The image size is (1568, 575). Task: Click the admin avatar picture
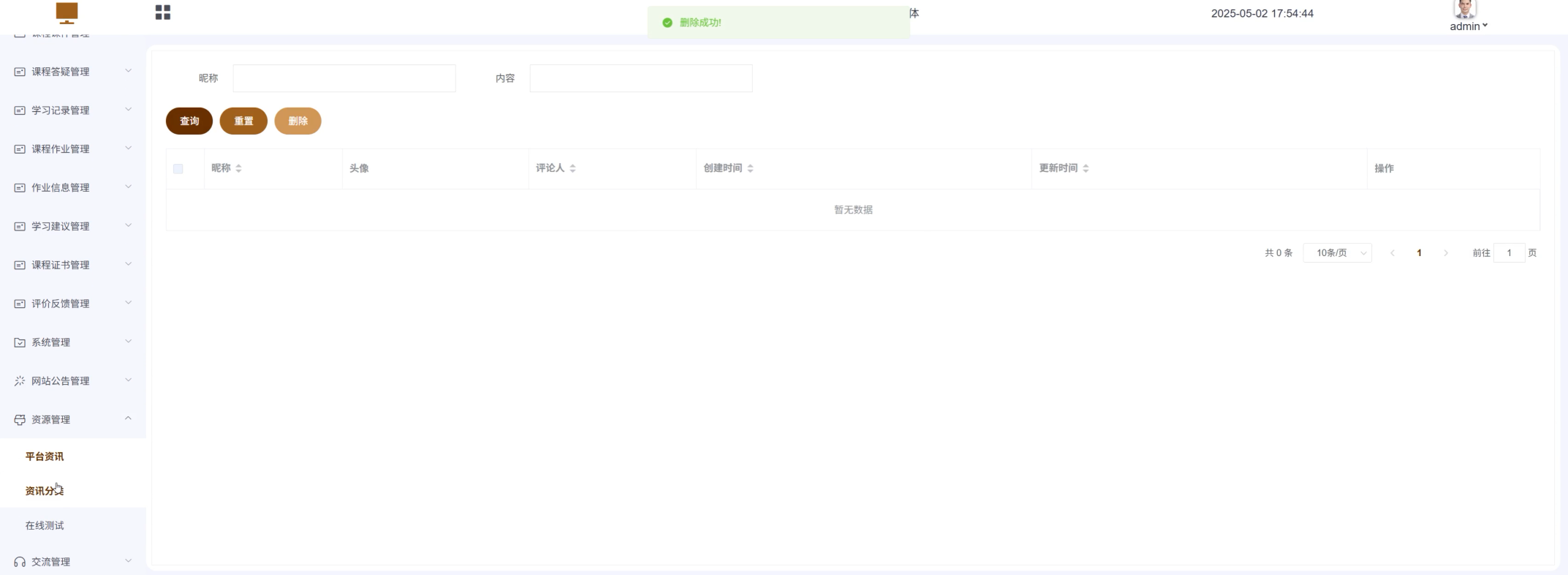pos(1464,9)
